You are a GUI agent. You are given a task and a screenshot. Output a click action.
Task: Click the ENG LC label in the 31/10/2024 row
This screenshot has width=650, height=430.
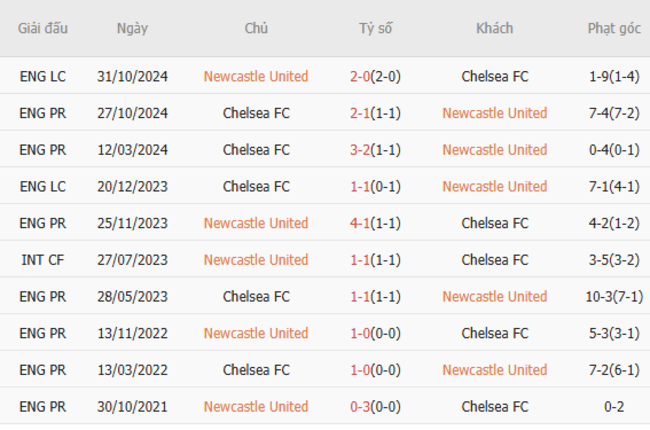pyautogui.click(x=43, y=76)
